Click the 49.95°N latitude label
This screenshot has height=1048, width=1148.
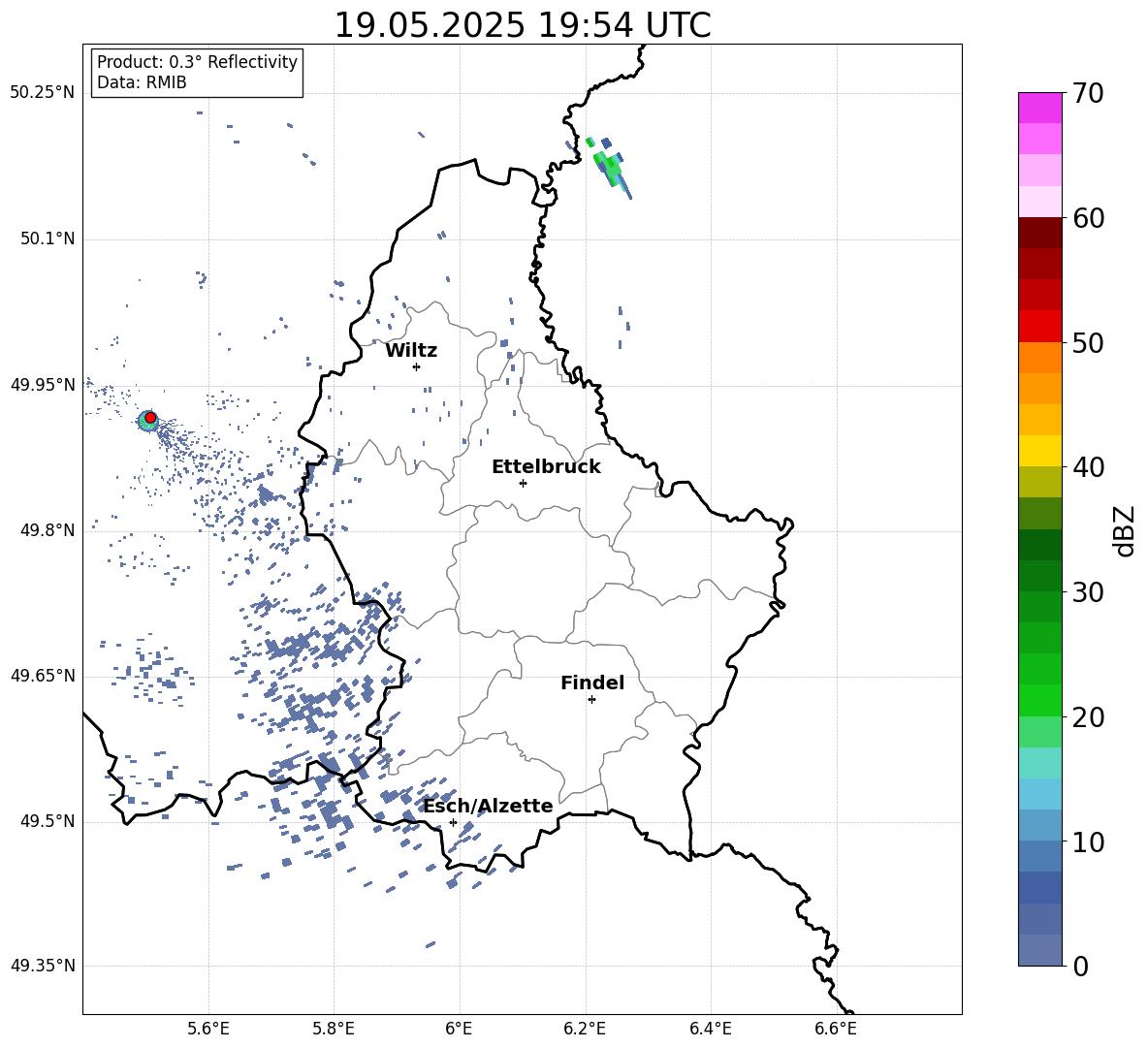tap(43, 384)
